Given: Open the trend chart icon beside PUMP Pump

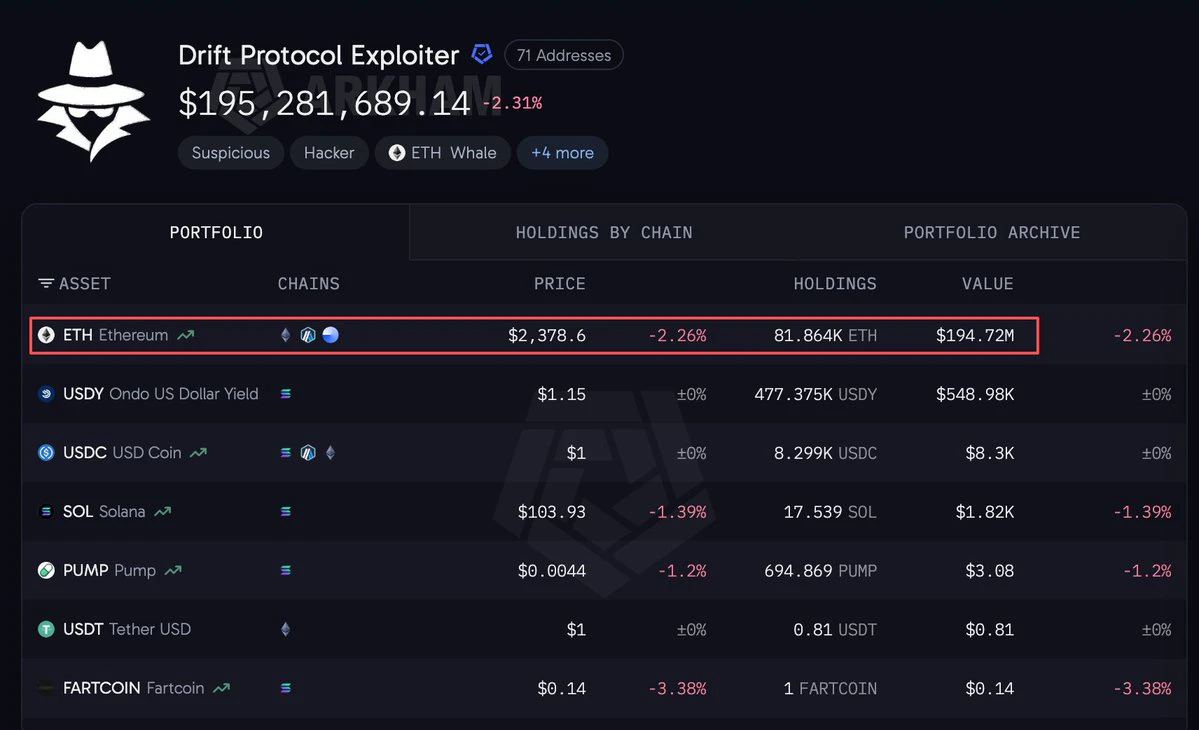Looking at the screenshot, I should pos(174,570).
